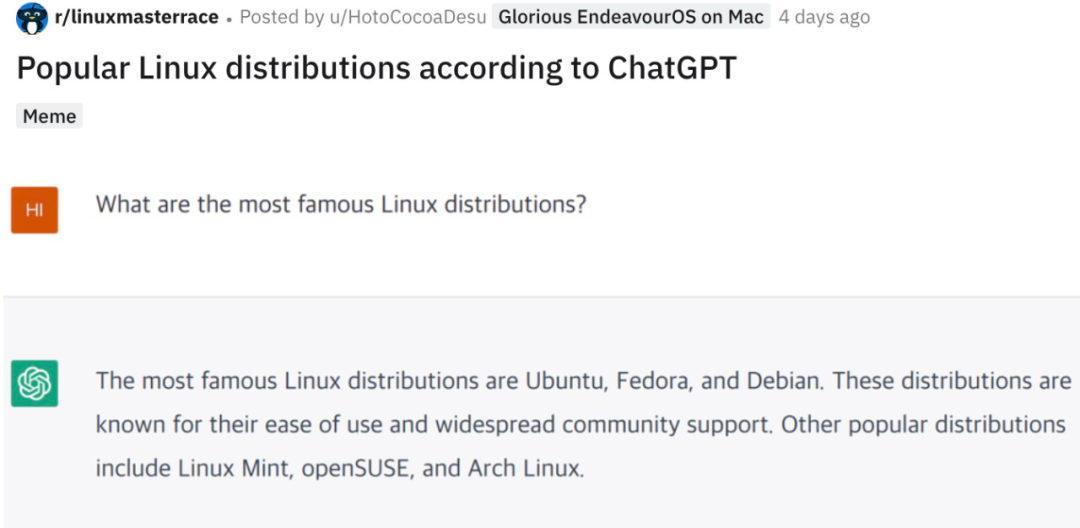Click the "4 days ago" timestamp
The height and width of the screenshot is (528, 1080).
click(824, 17)
